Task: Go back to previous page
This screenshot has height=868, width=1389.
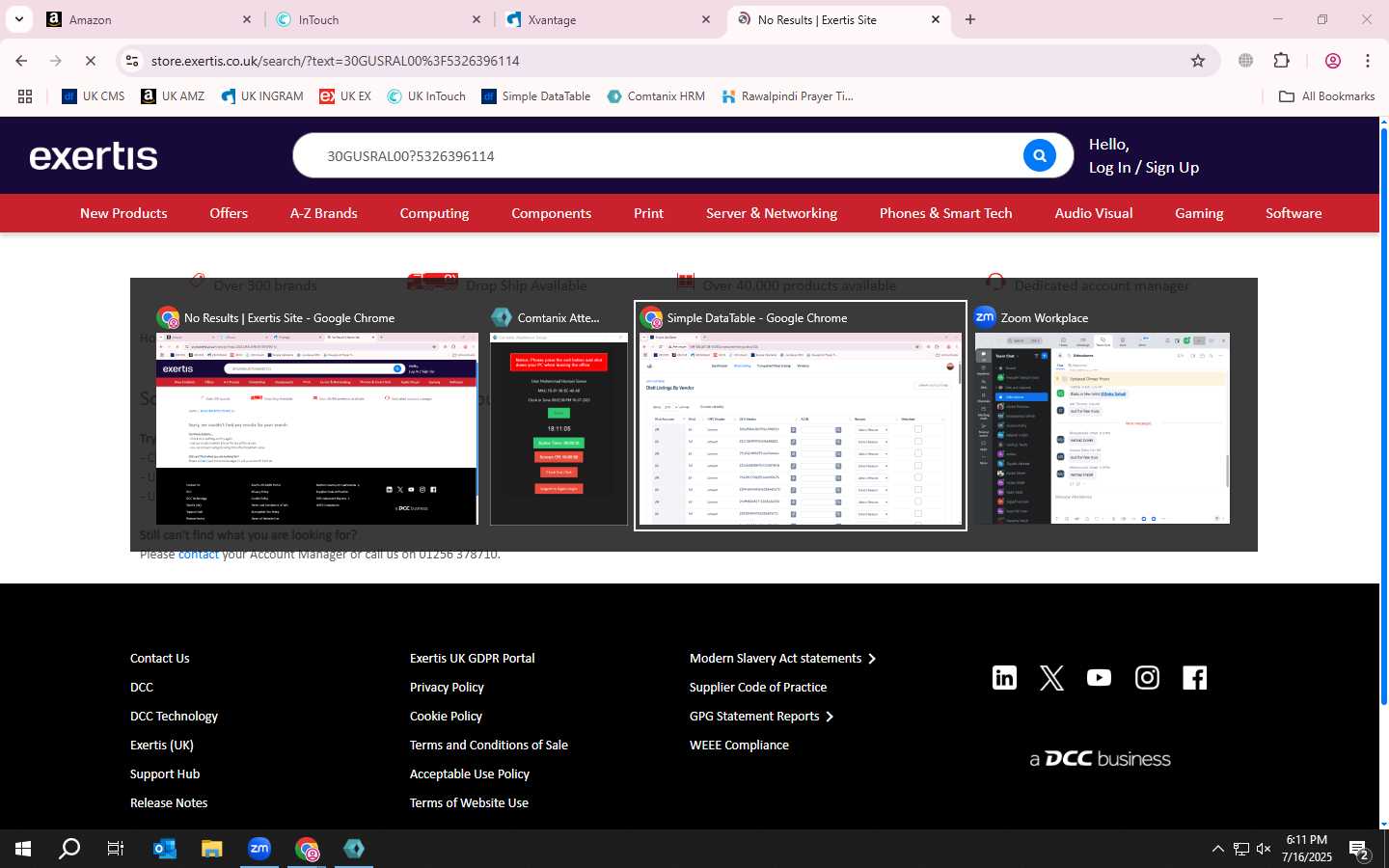Action: [x=21, y=61]
